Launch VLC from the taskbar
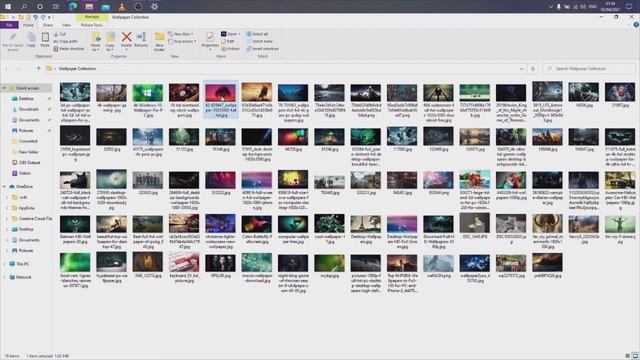The width and height of the screenshot is (640, 360). pyautogui.click(x=122, y=7)
